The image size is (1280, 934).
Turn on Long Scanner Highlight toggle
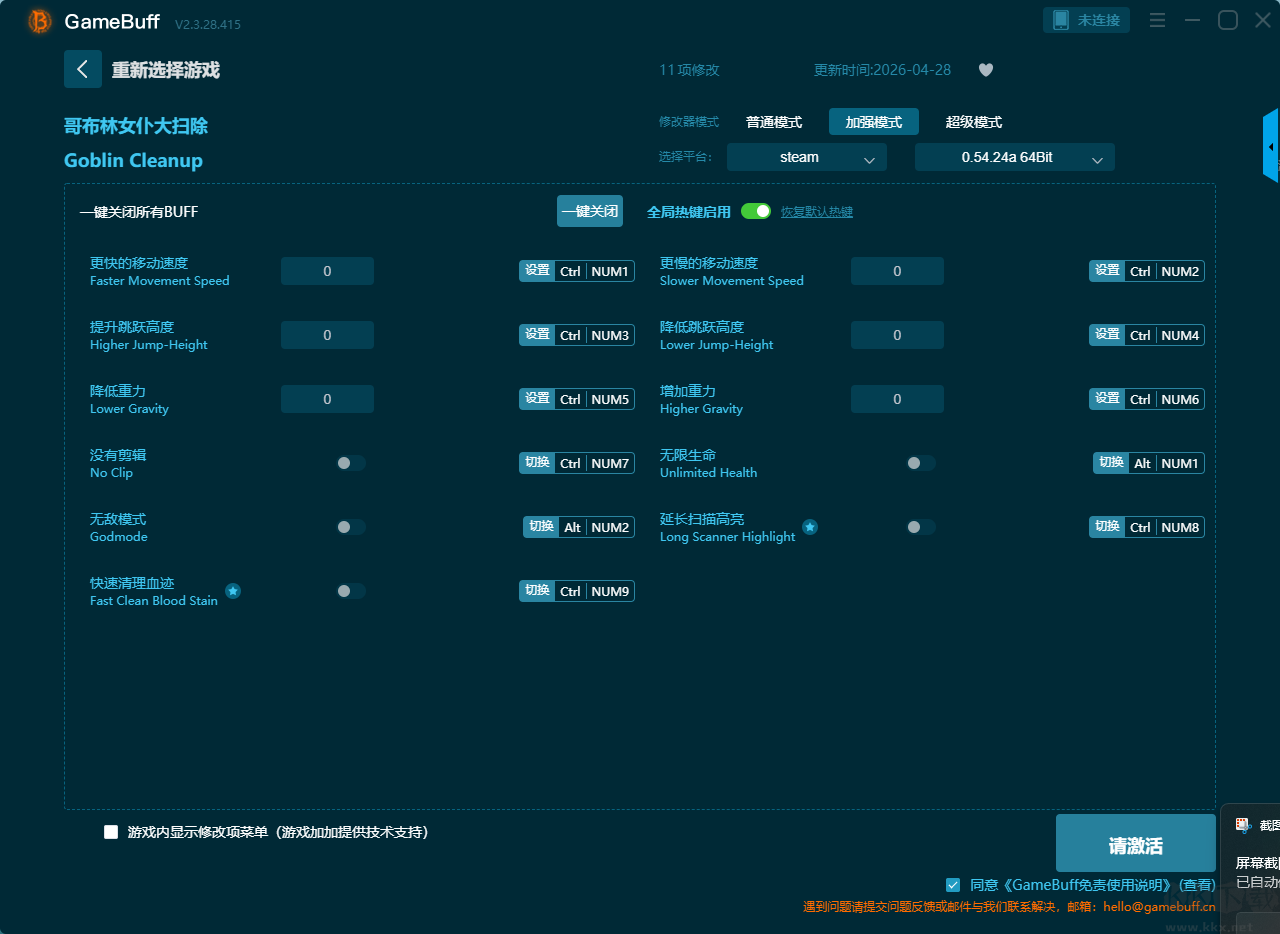[921, 527]
